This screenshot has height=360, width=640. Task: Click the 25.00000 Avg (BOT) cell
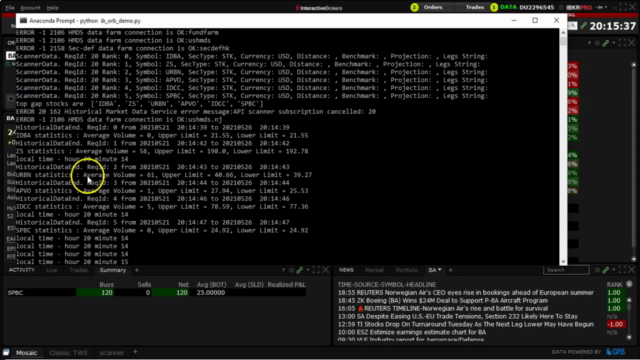(211, 293)
